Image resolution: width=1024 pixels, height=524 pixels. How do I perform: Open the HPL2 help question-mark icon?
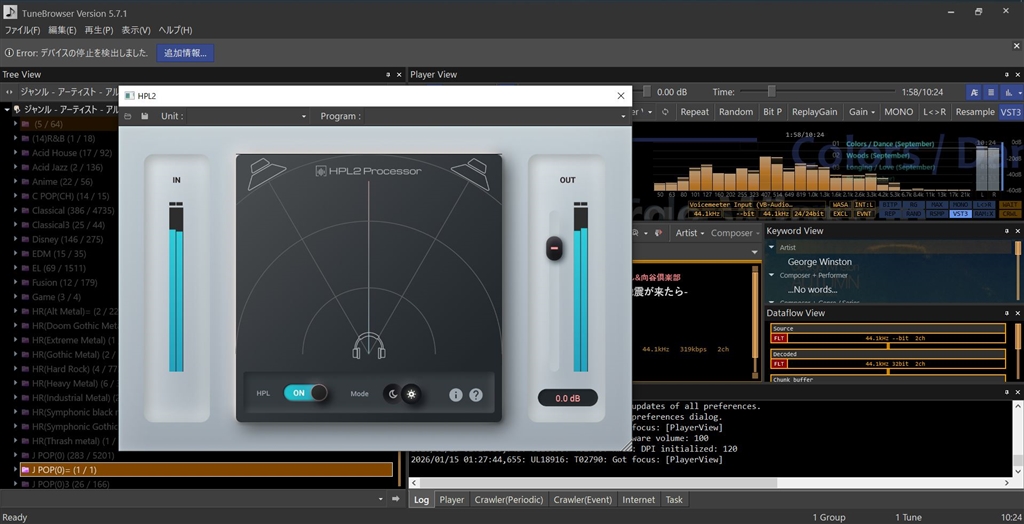click(476, 394)
